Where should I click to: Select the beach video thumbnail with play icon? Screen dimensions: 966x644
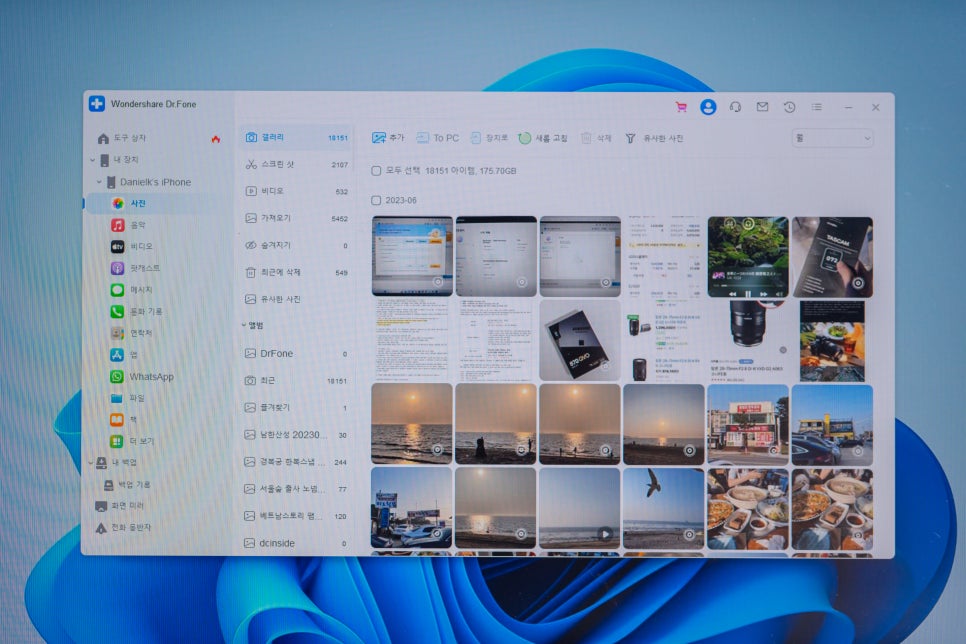580,508
